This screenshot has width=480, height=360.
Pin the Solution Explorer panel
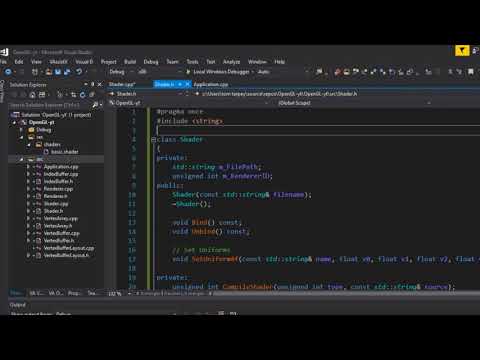click(93, 85)
